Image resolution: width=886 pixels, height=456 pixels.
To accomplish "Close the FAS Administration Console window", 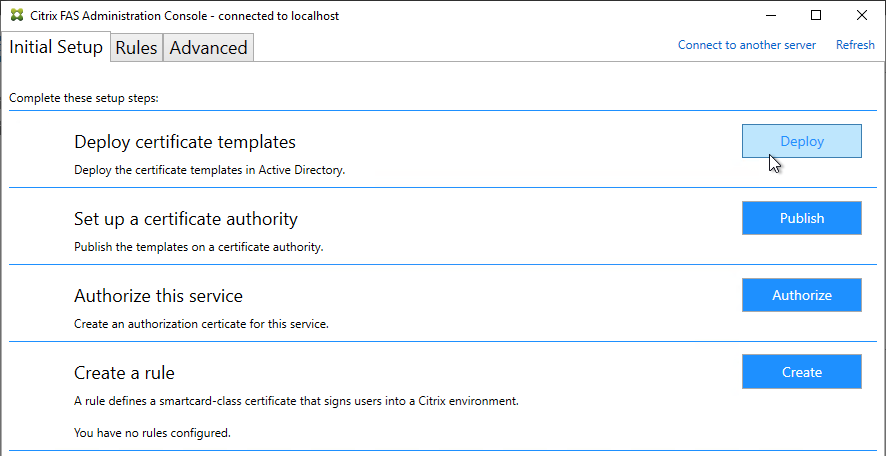I will click(x=861, y=15).
